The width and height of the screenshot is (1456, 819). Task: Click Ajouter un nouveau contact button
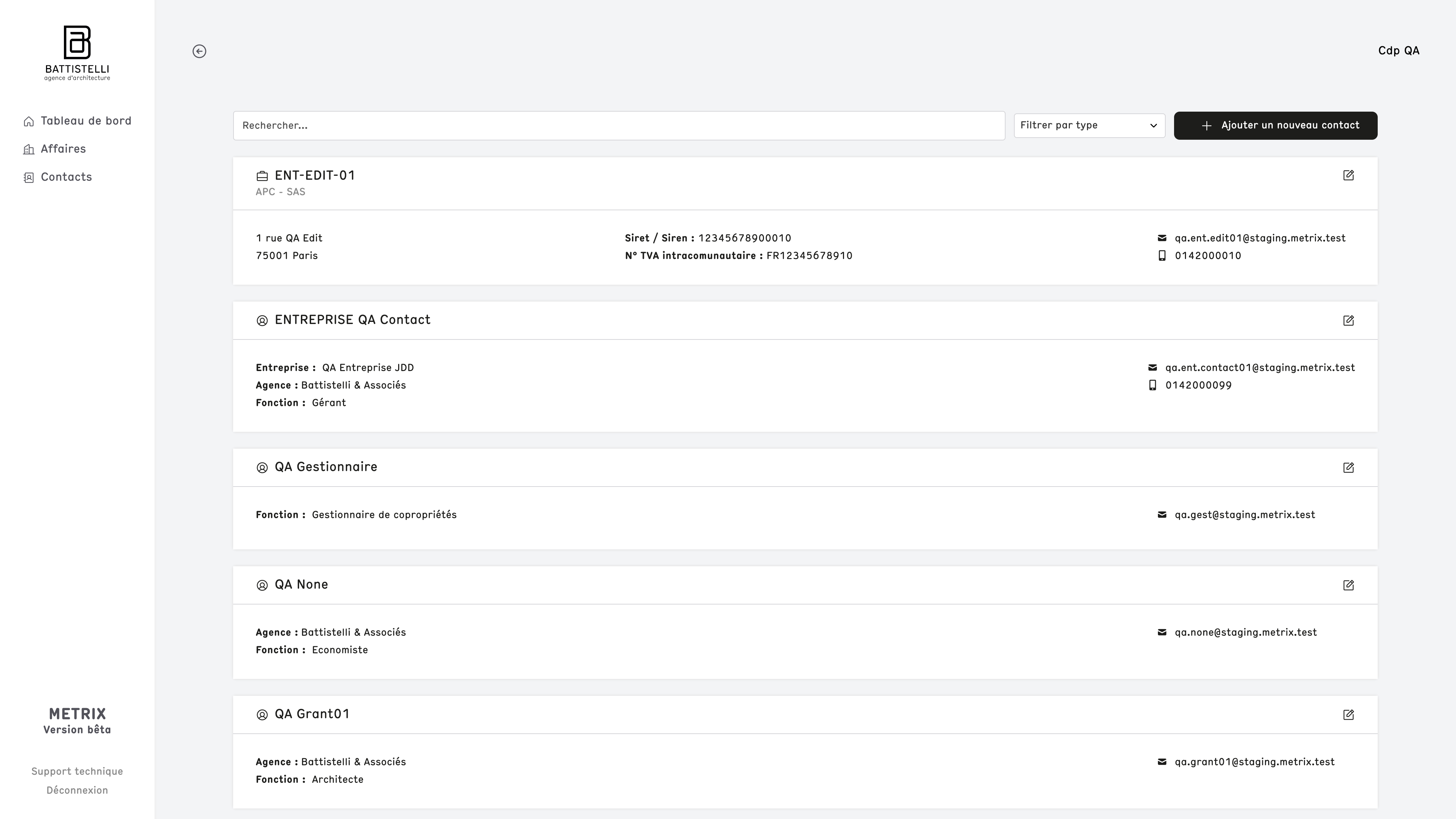pyautogui.click(x=1276, y=125)
